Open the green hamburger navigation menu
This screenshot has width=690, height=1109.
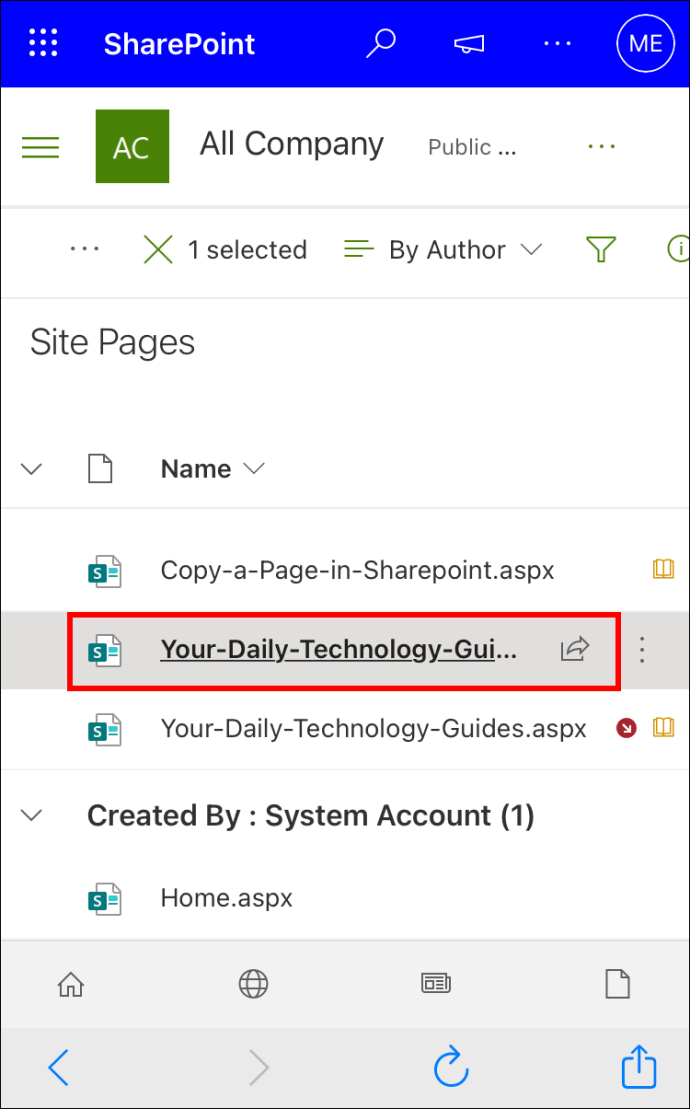pos(41,147)
